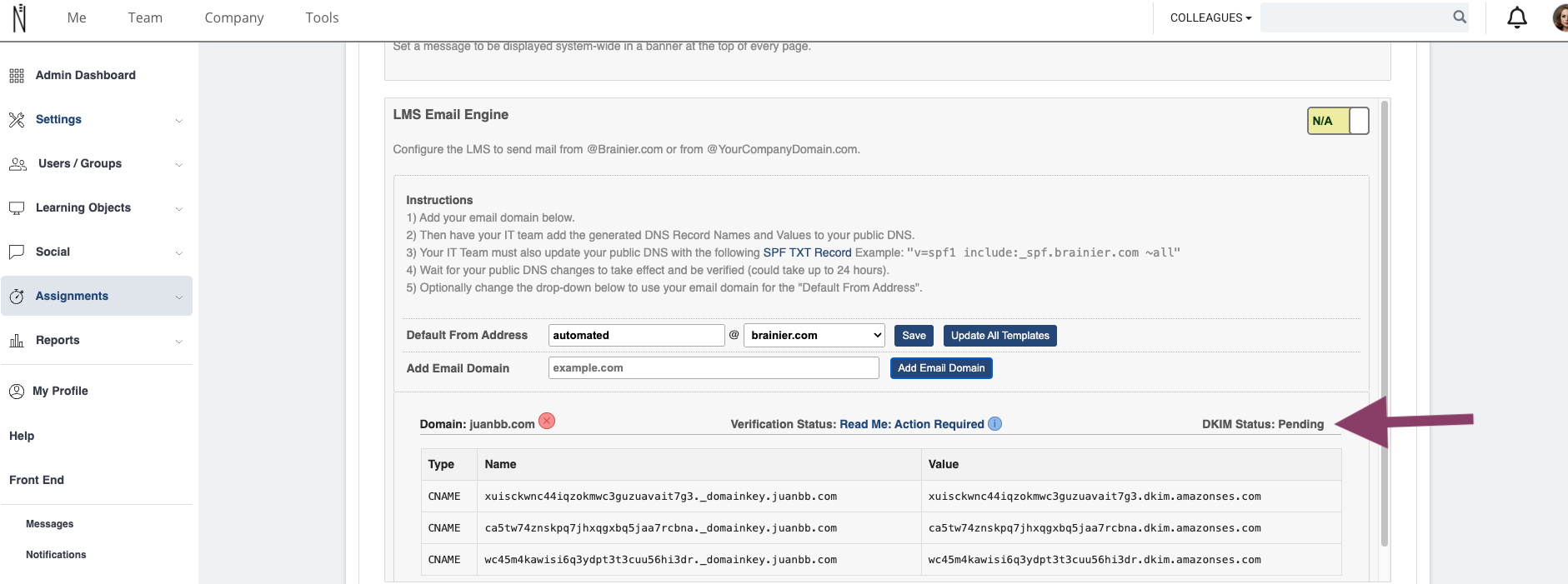The image size is (1568, 584).
Task: Click the top search input box
Action: pos(1365,17)
